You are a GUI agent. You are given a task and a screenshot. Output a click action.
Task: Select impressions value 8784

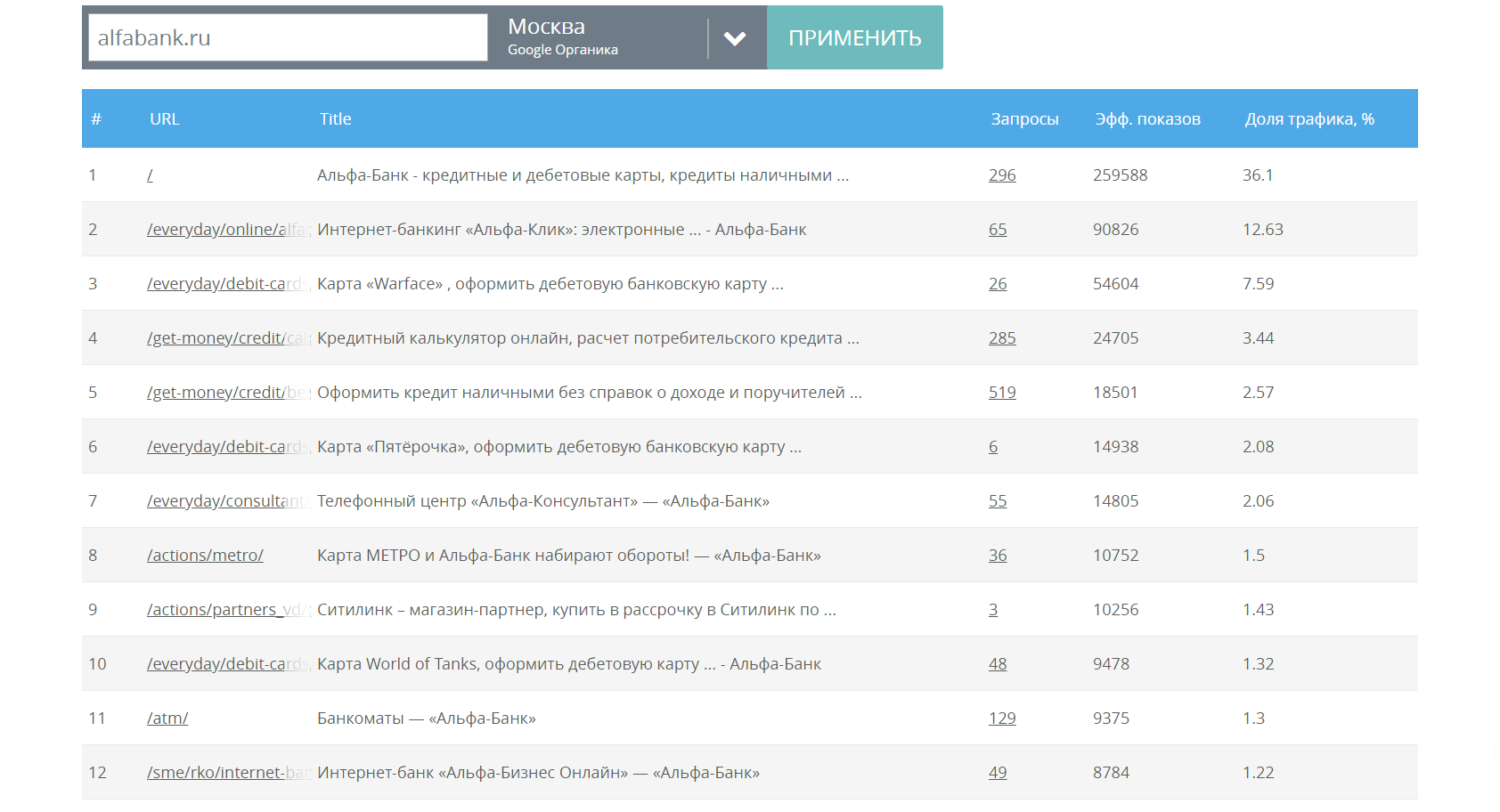(x=1112, y=773)
